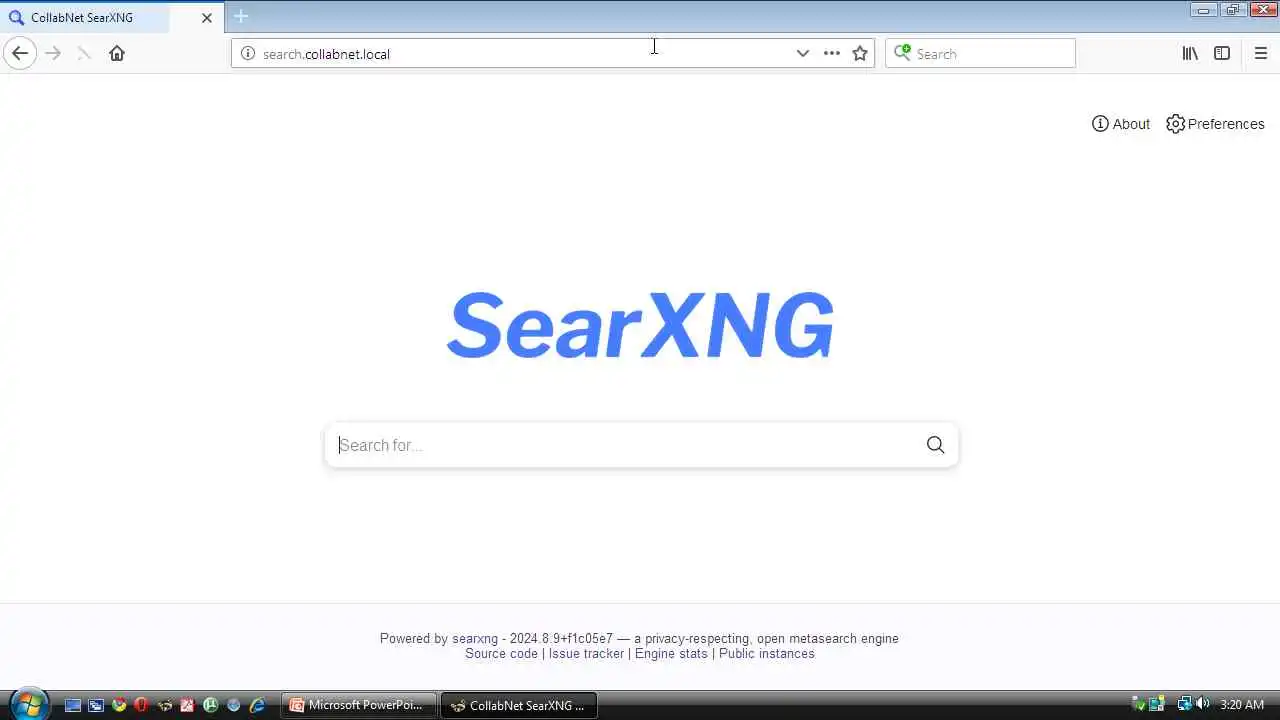Screen dimensions: 1280x720
Task: Go to the browser Home page icon
Action: (117, 53)
